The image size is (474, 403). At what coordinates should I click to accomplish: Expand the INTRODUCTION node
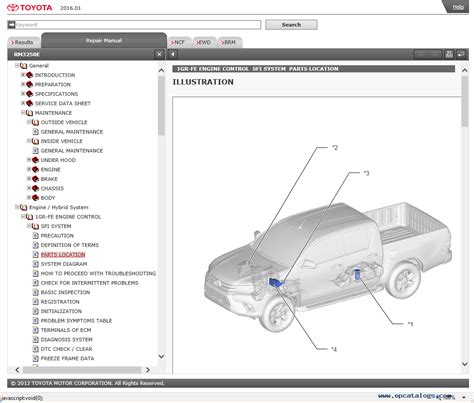click(23, 75)
